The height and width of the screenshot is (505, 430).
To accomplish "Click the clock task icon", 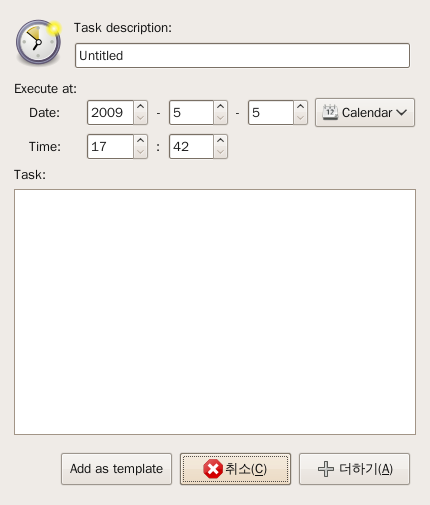I will point(39,42).
